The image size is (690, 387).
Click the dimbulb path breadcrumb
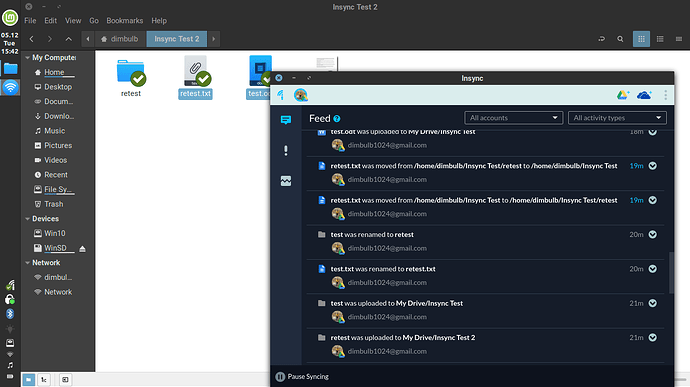[120, 39]
